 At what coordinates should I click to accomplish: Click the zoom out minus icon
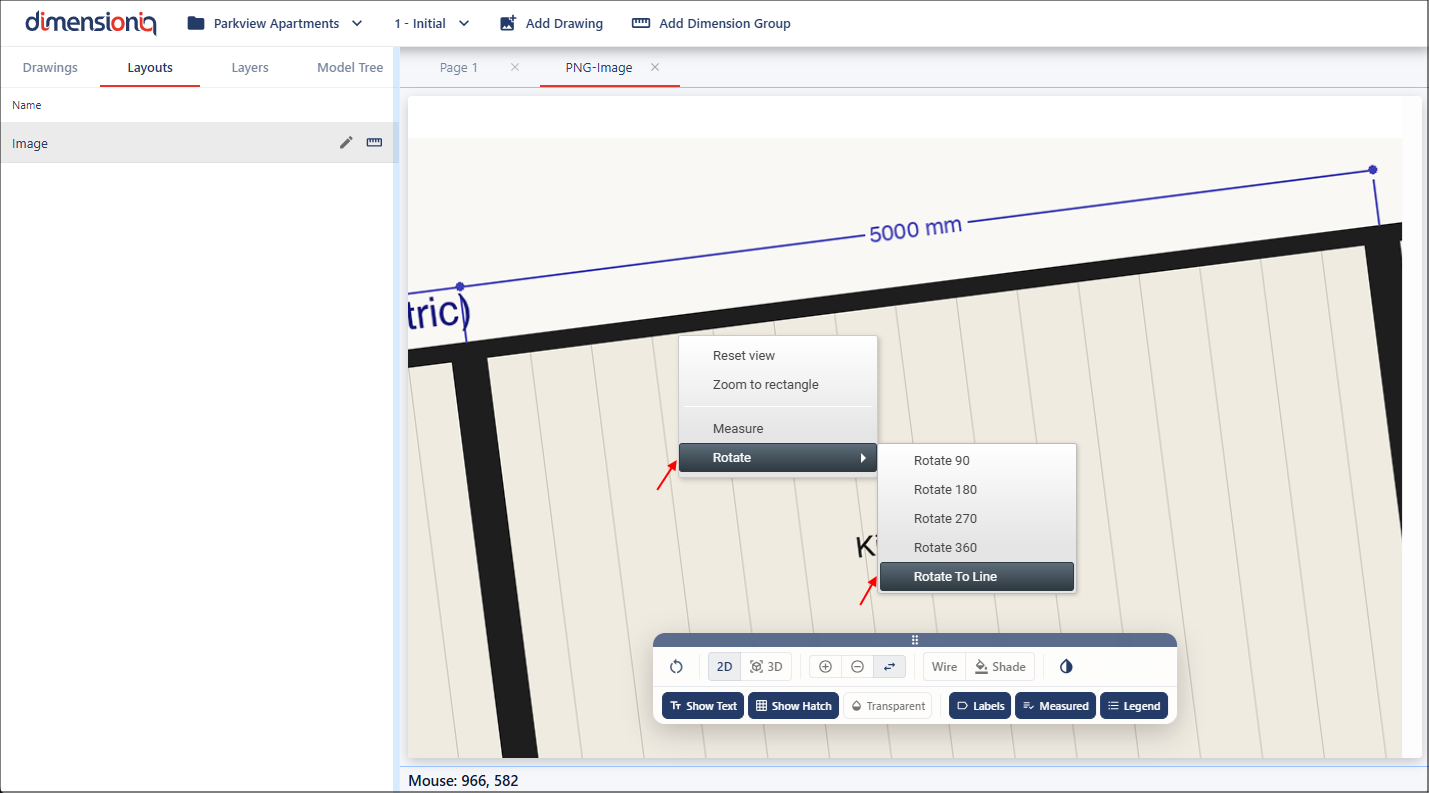[x=857, y=667]
